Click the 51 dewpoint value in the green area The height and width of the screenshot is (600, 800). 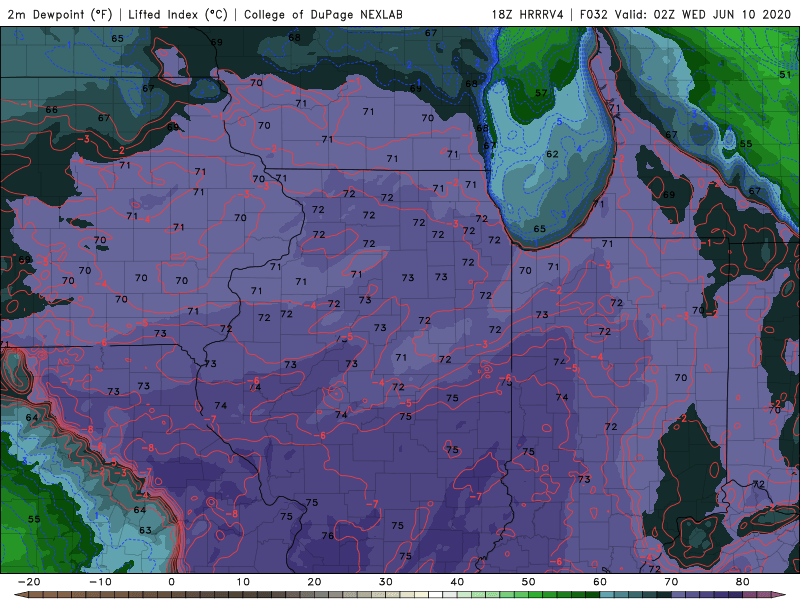[x=785, y=75]
